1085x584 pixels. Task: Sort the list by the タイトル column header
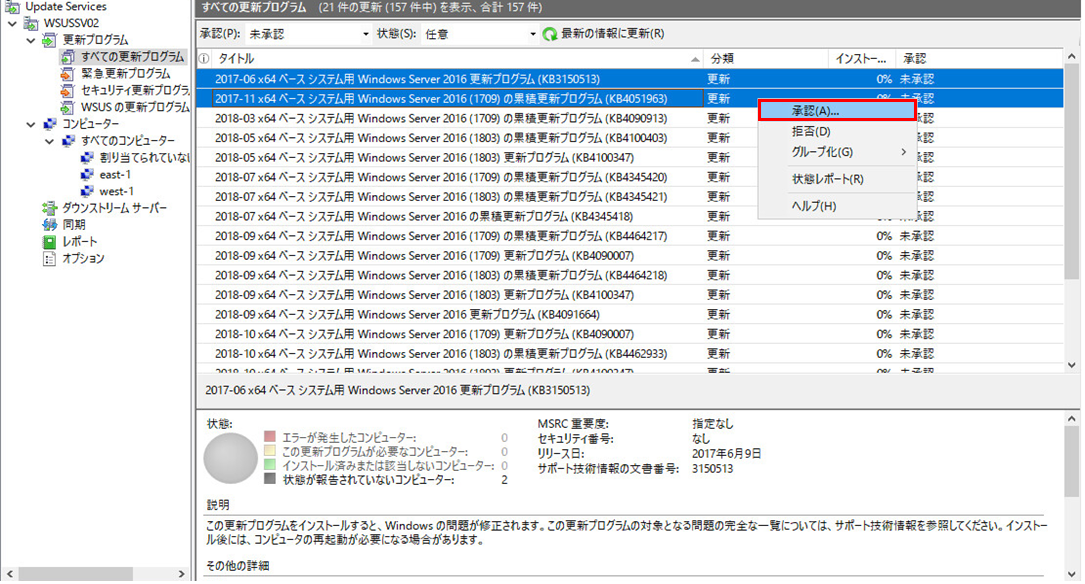tap(450, 59)
